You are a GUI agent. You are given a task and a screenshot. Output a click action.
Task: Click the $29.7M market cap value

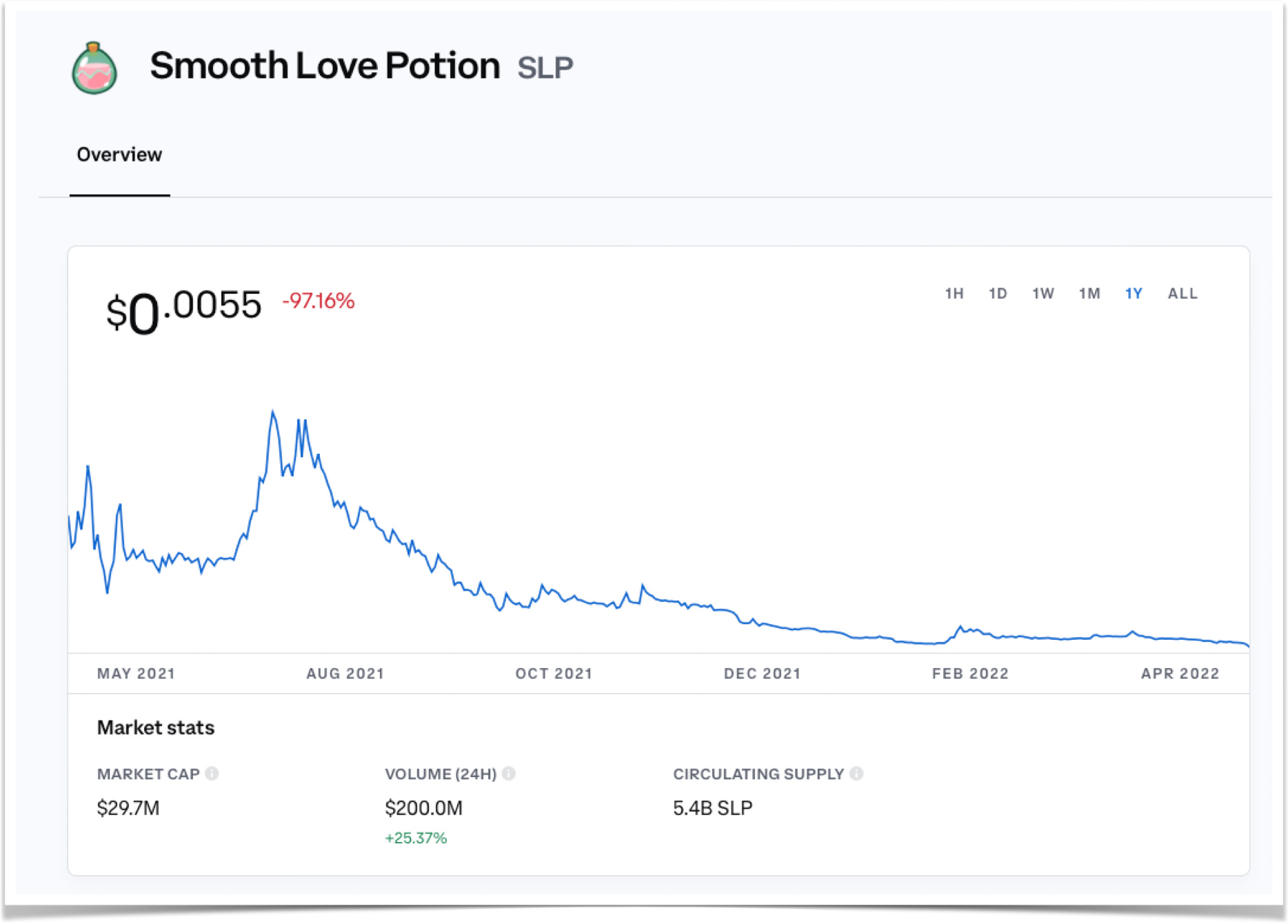(x=128, y=807)
